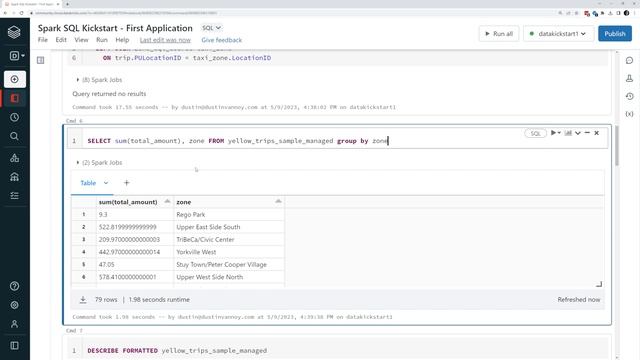Viewport: 640px width, 360px height.
Task: Select the Rego Park zone cell
Action: pyautogui.click(x=229, y=214)
